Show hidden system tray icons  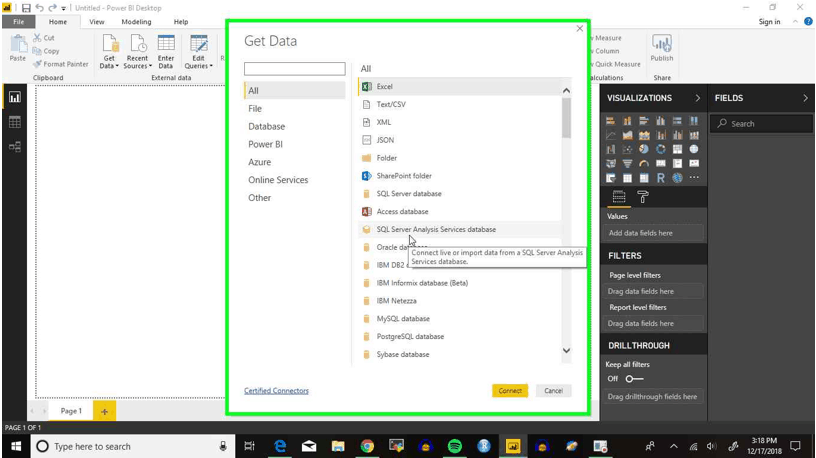pos(673,446)
